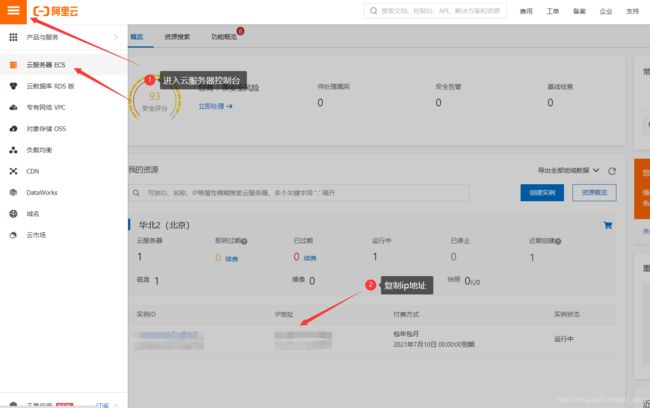Open 费用 in the top bar
The width and height of the screenshot is (650, 408).
coord(526,11)
